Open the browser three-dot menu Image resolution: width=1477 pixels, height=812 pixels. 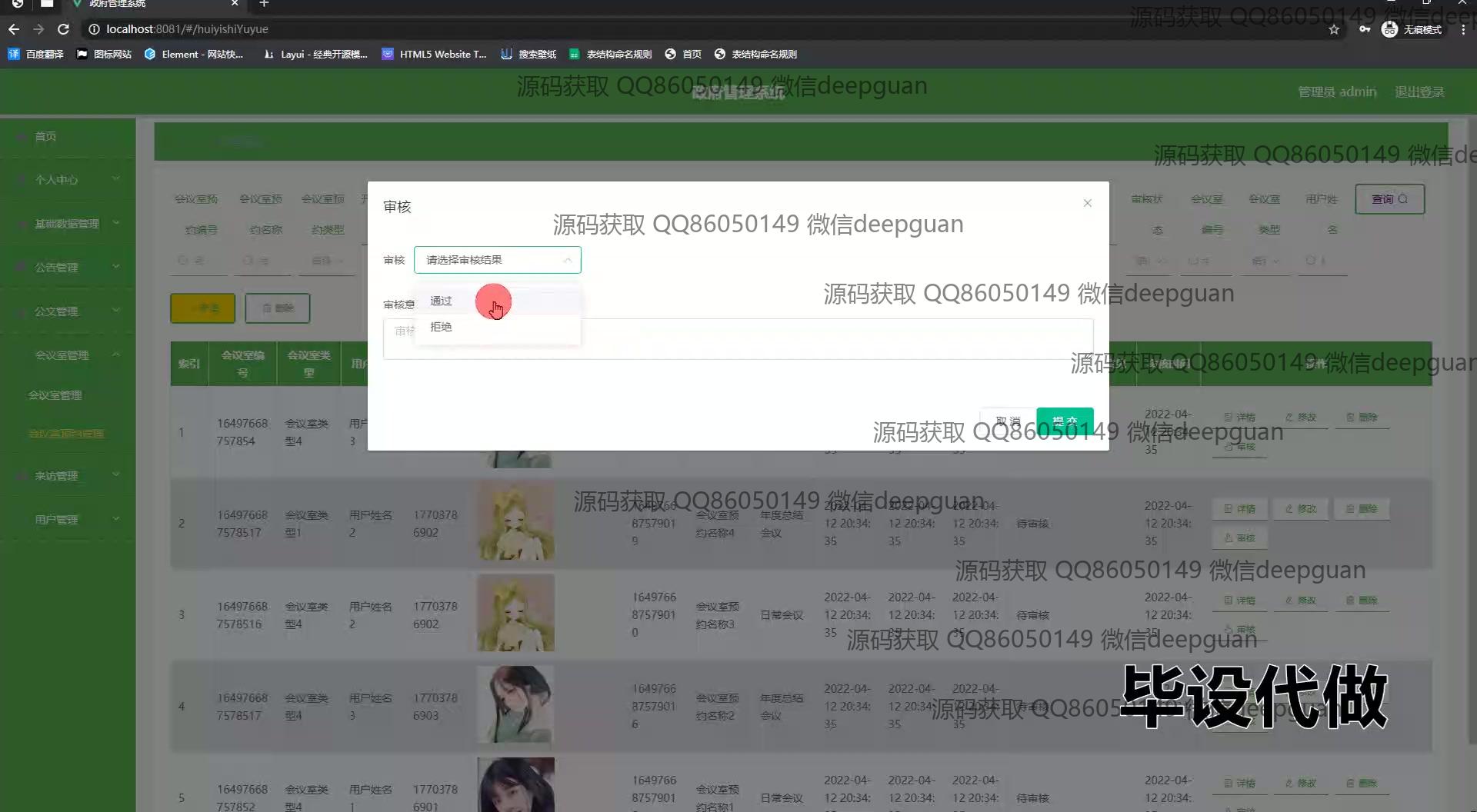[x=1462, y=29]
